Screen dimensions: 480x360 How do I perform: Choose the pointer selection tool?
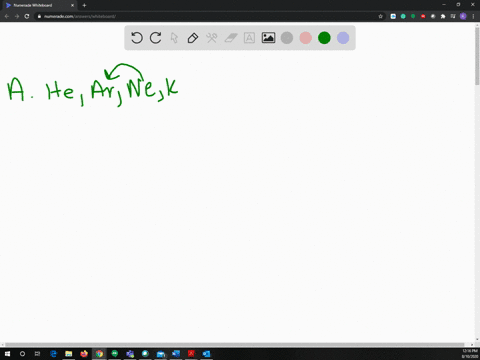[x=174, y=38]
